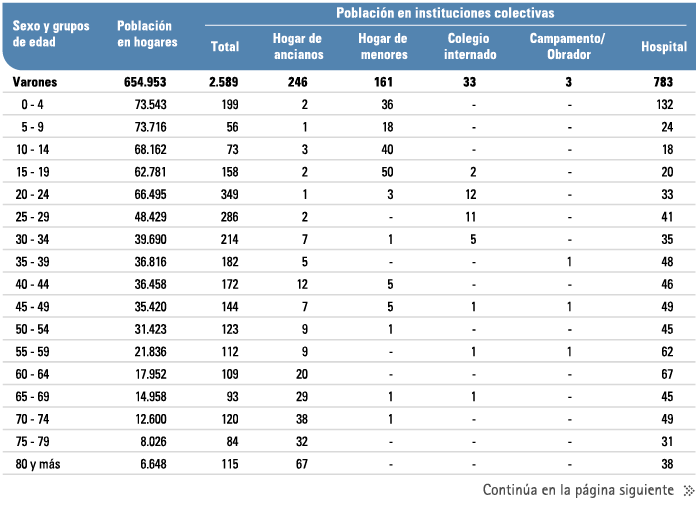Select the 'Hogar de menores' column header
The height and width of the screenshot is (506, 698).
[383, 46]
